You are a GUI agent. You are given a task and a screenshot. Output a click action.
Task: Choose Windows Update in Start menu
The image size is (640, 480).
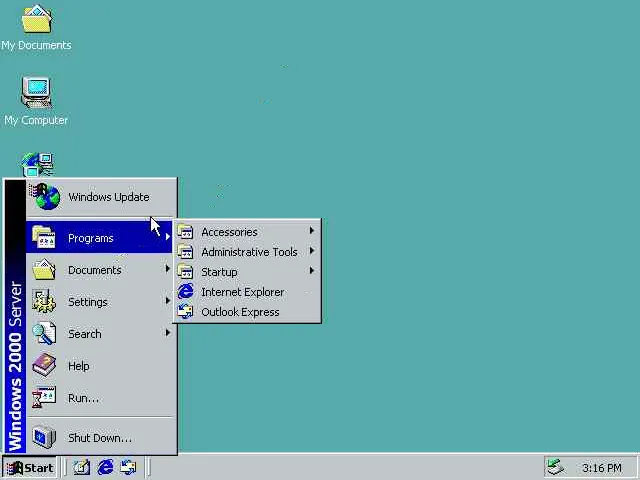(101, 197)
